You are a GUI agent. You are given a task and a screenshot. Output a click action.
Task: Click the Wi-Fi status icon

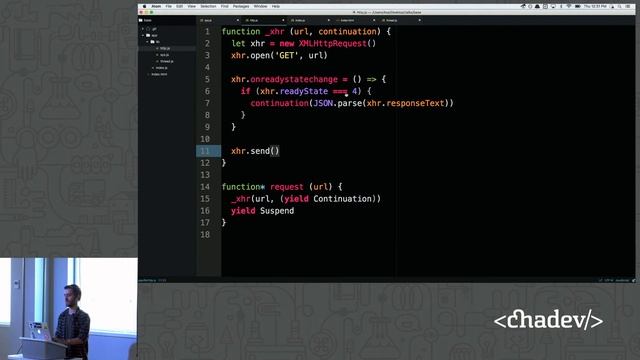569,7
